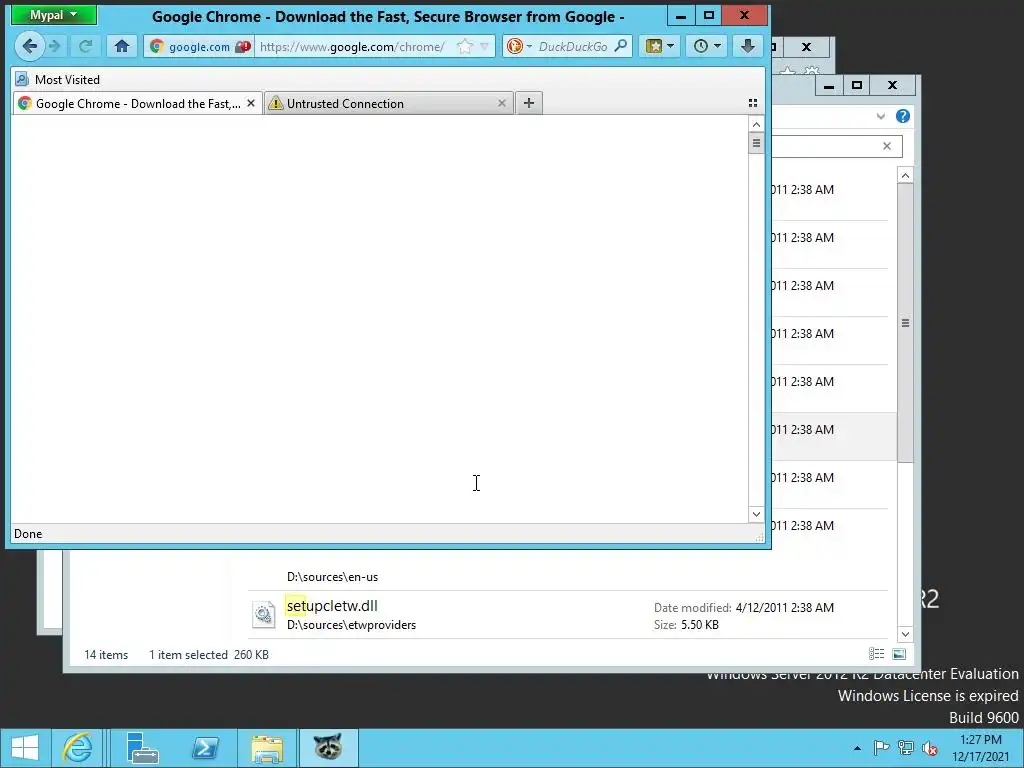This screenshot has width=1024, height=768.
Task: Open PowerShell from the taskbar
Action: point(205,748)
